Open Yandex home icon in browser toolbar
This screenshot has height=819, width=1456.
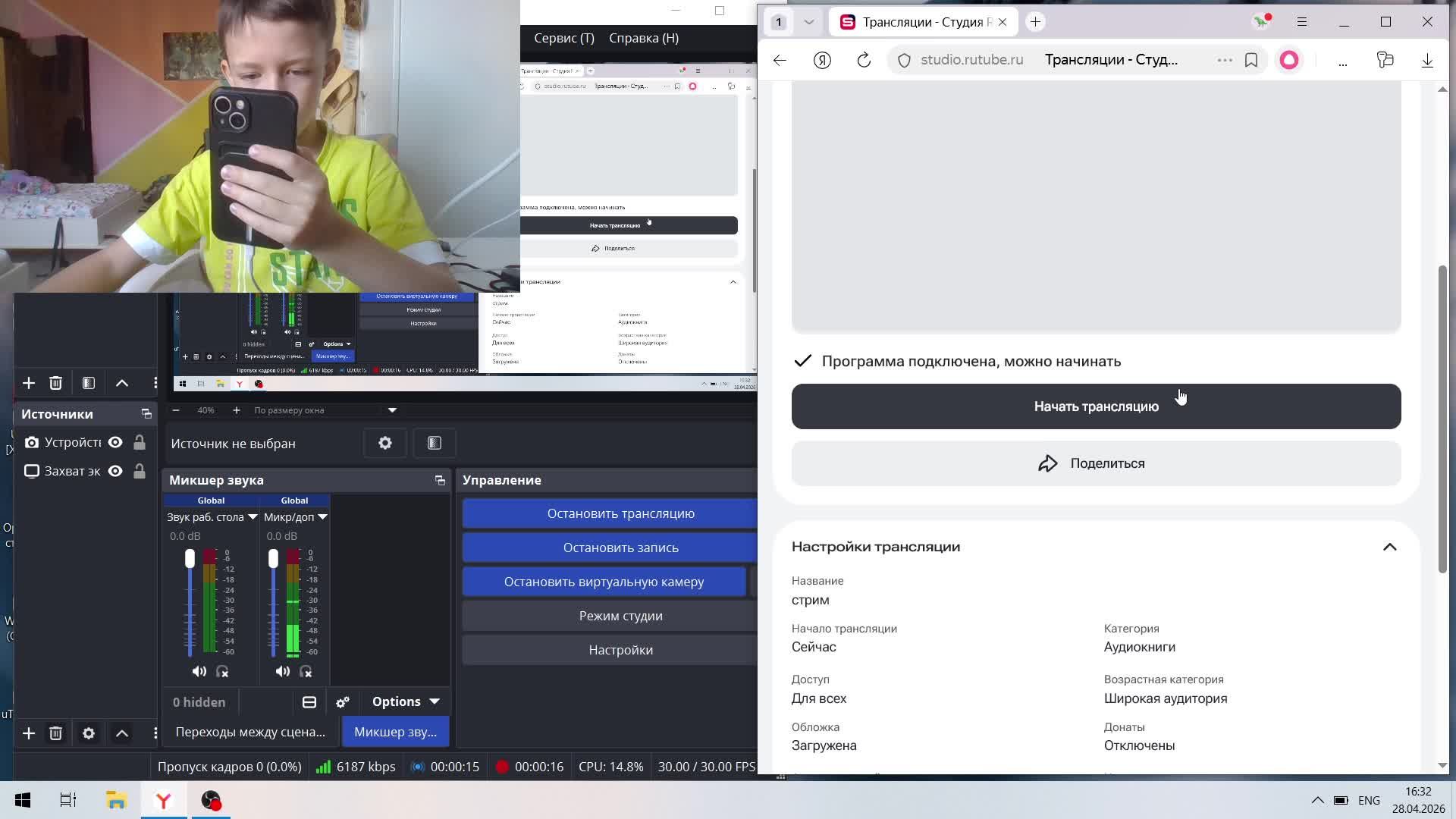(822, 60)
